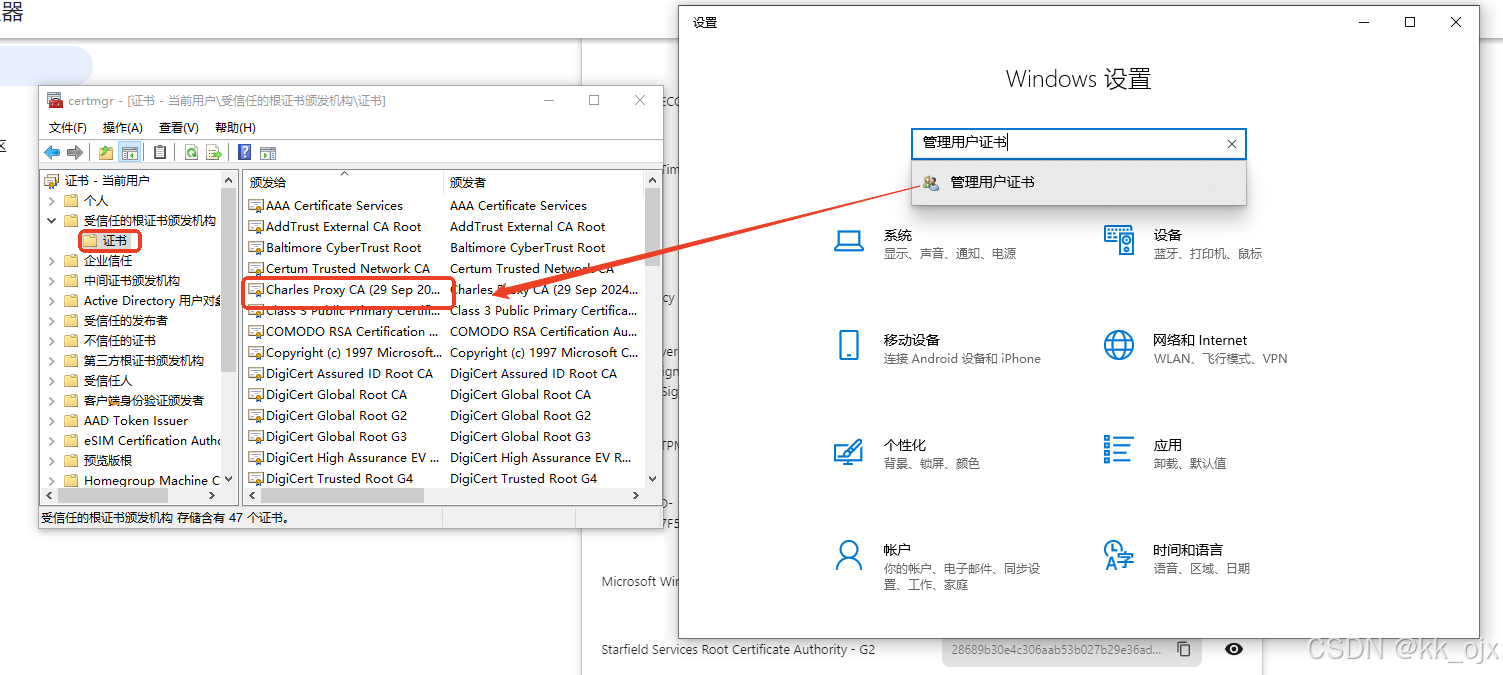Select the AAA Certificate Services row
1503x675 pixels.
click(x=445, y=206)
